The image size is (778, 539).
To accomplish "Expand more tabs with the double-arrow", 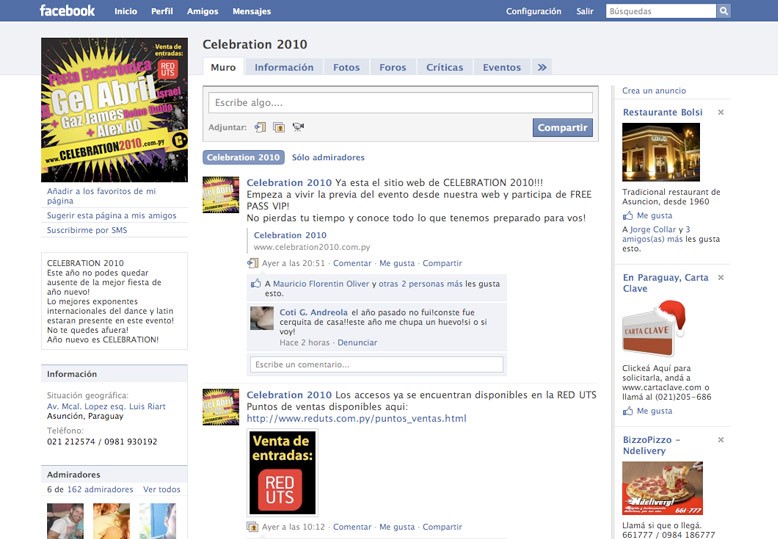I will point(542,67).
